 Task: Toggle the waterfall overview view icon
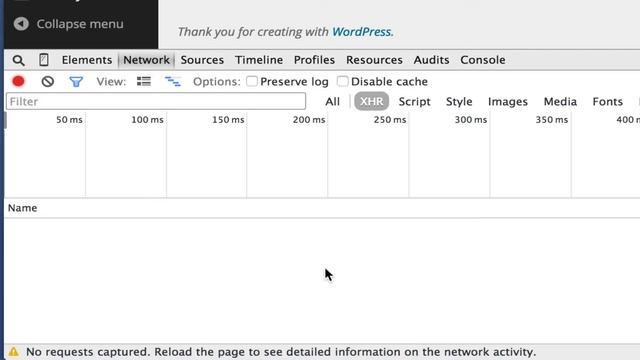click(x=173, y=81)
